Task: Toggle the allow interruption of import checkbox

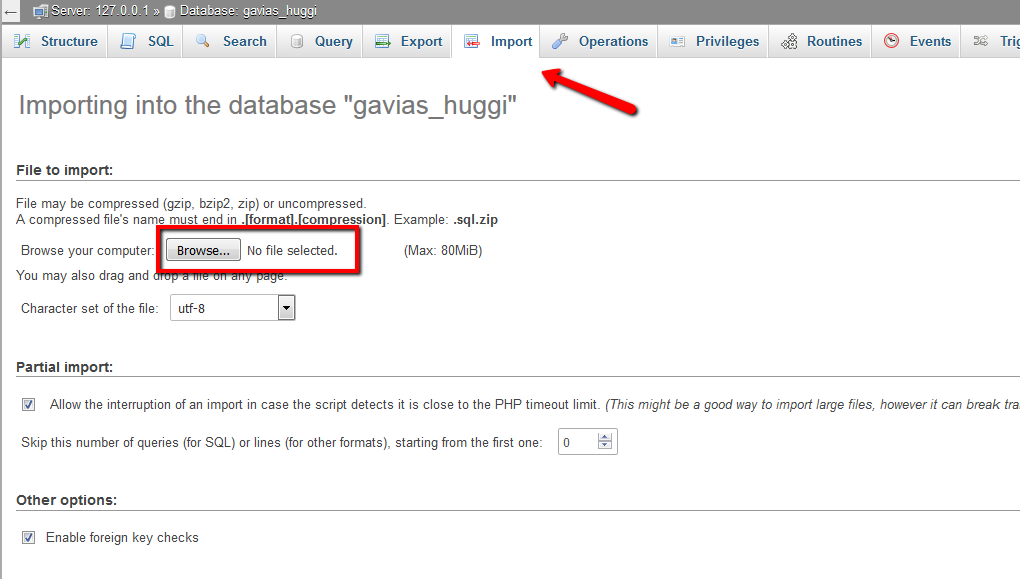Action: [x=29, y=405]
